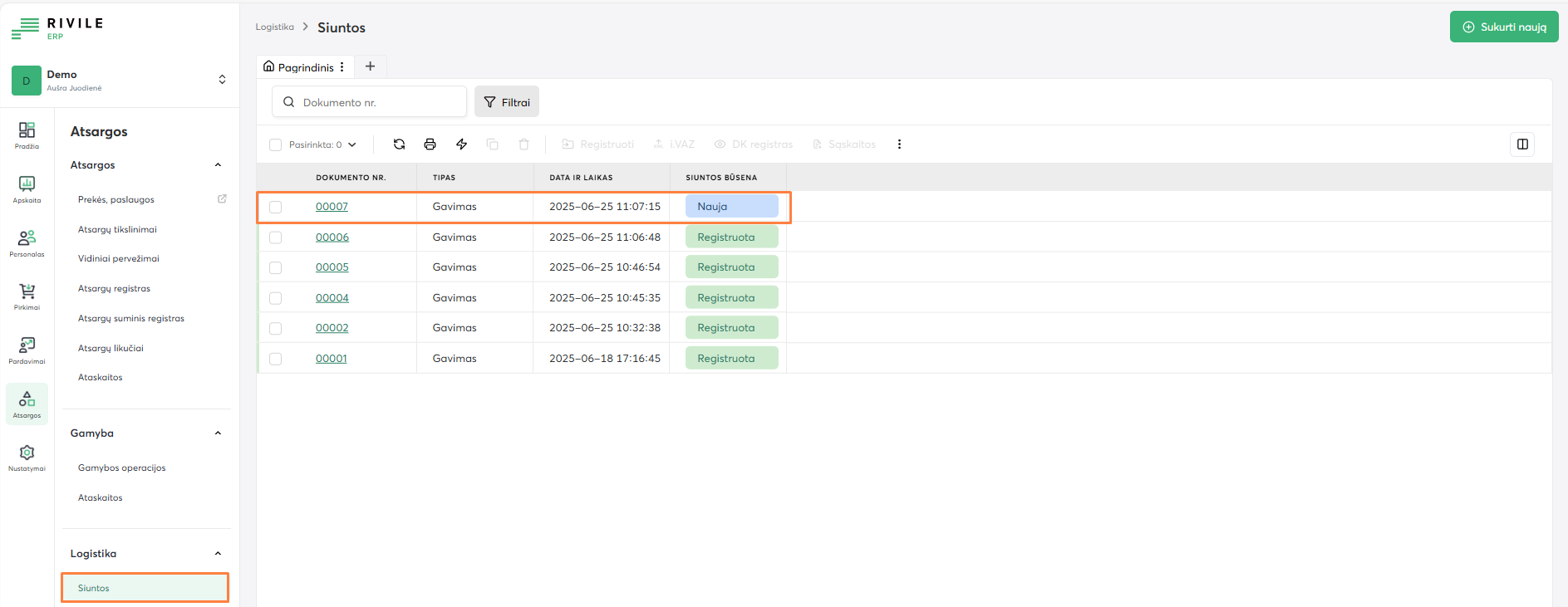Viewport: 1568px width, 607px height.
Task: Open the Demo company switcher
Action: [x=222, y=80]
